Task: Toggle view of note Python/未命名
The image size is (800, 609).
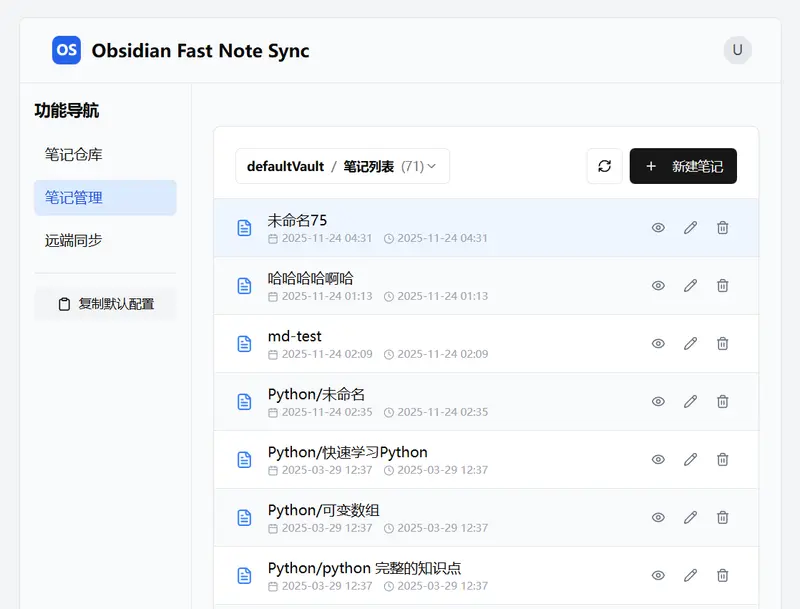Action: 658,401
